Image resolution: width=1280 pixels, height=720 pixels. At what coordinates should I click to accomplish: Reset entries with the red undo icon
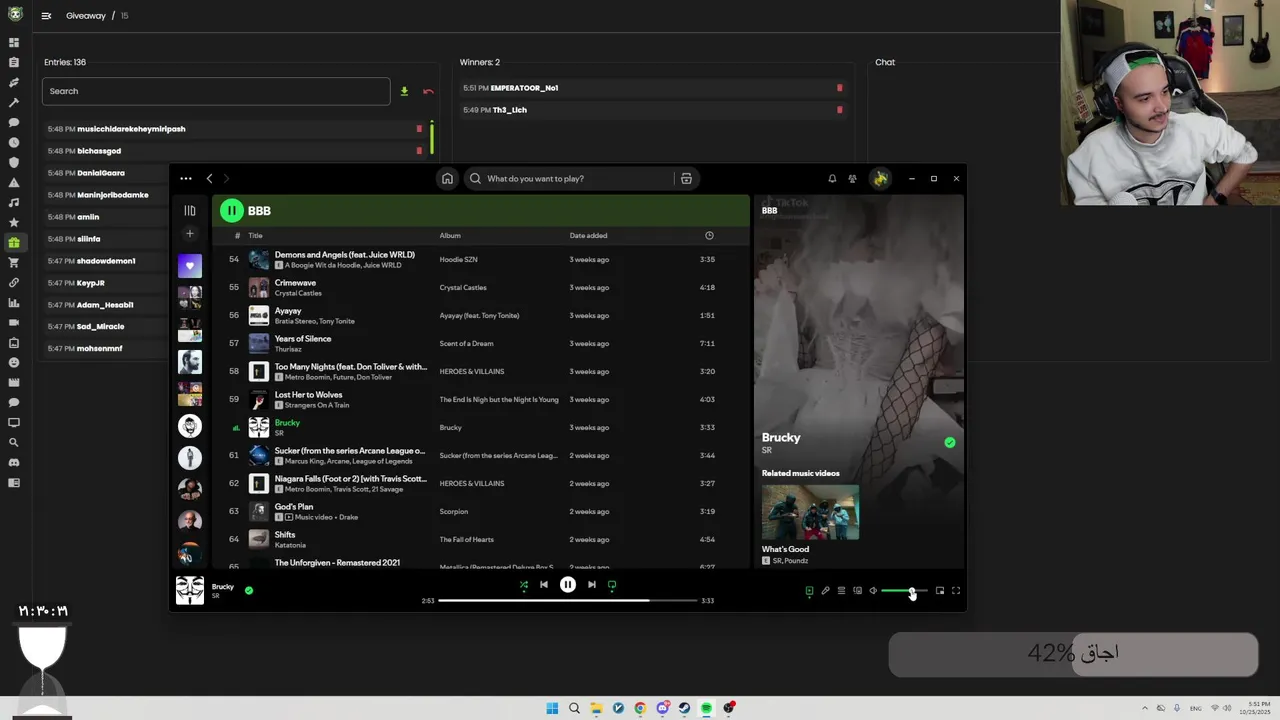(x=428, y=92)
